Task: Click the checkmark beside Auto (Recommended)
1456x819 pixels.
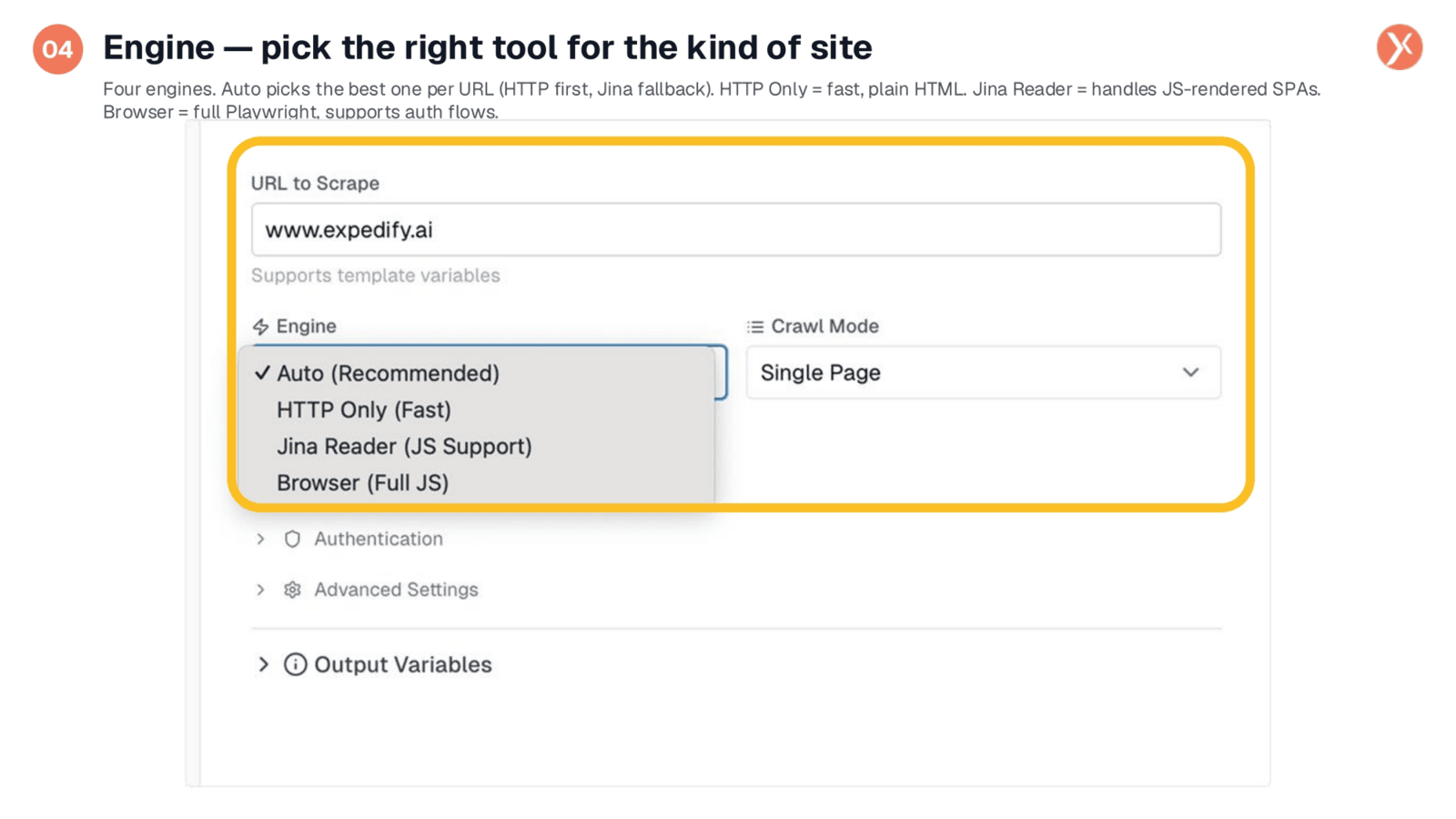Action: click(262, 372)
